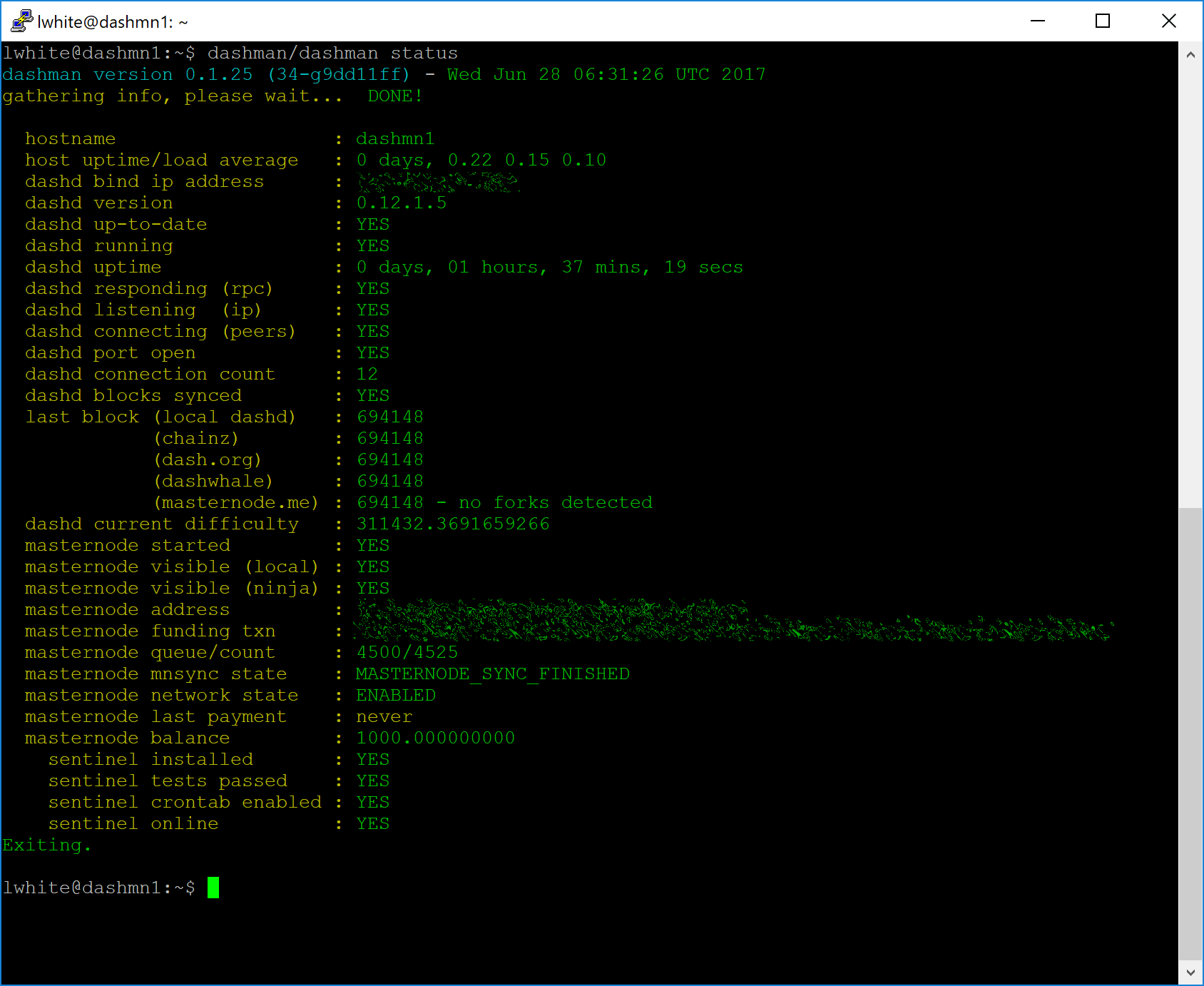1204x986 pixels.
Task: Click dashd connection count value '12'
Action: pos(367,375)
